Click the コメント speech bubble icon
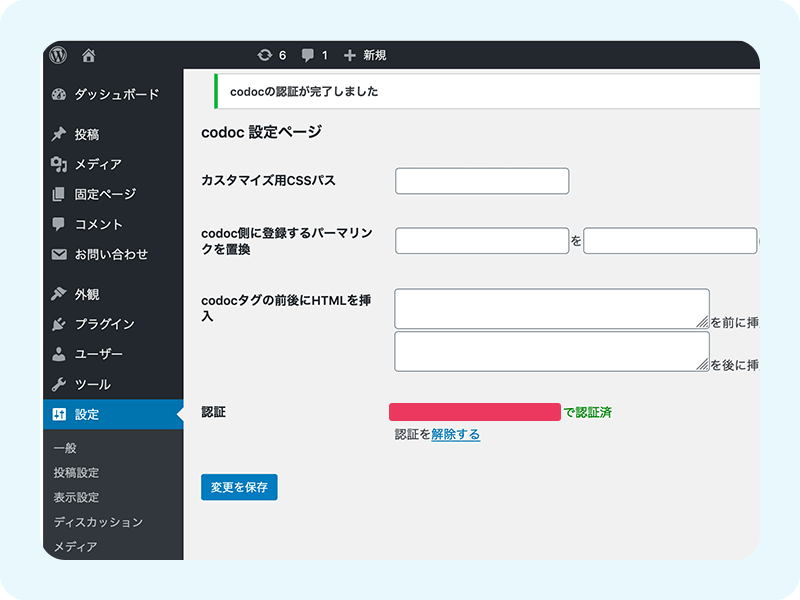800x600 pixels. tap(59, 224)
